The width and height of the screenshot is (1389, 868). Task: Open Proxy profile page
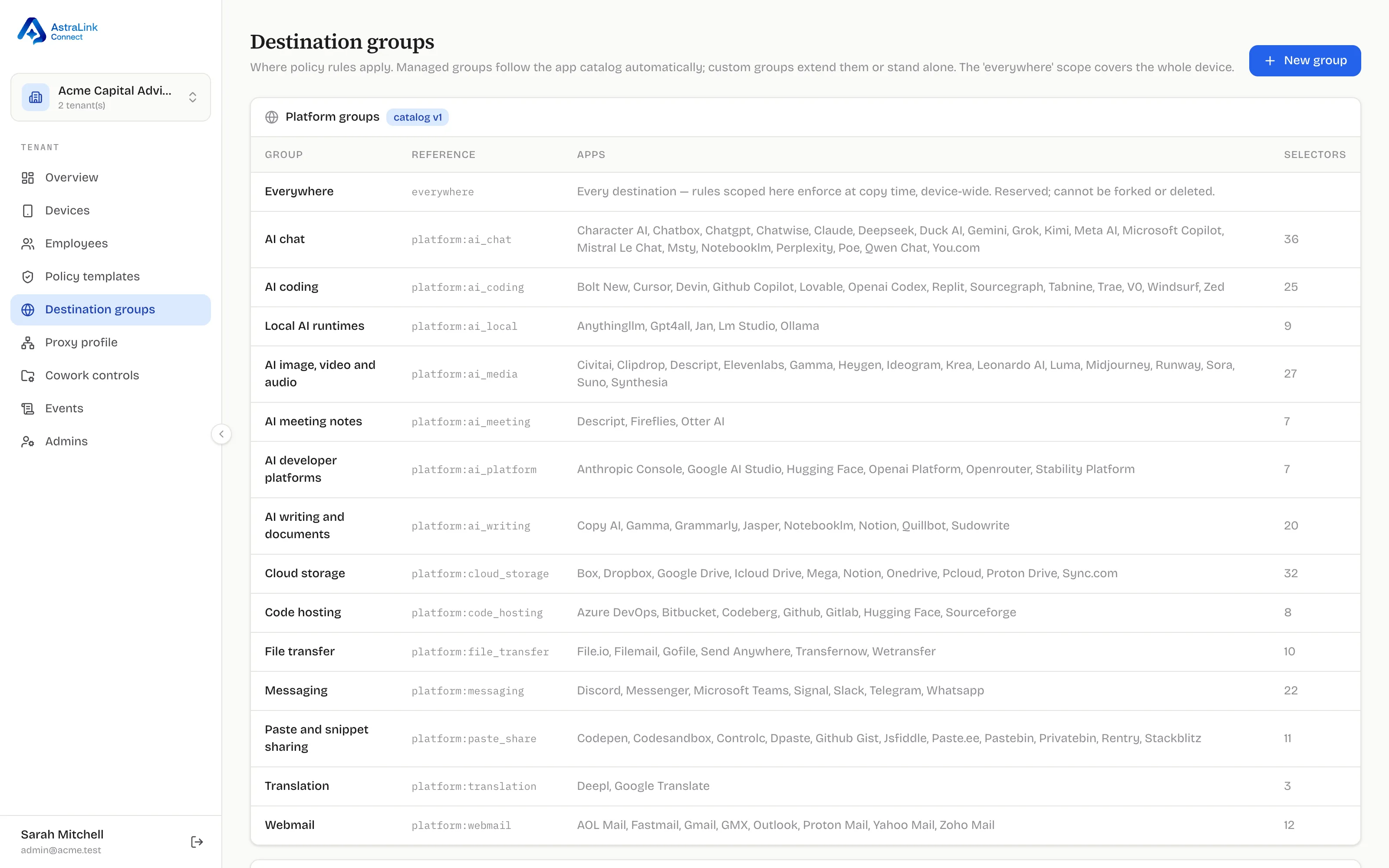pyautogui.click(x=111, y=343)
